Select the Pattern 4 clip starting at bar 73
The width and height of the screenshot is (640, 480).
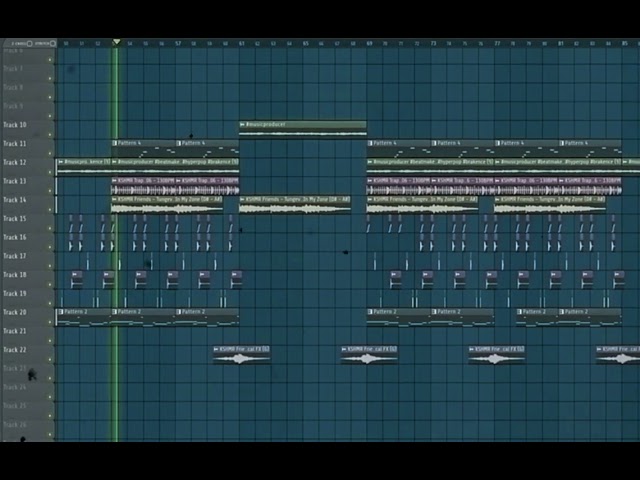(463, 148)
